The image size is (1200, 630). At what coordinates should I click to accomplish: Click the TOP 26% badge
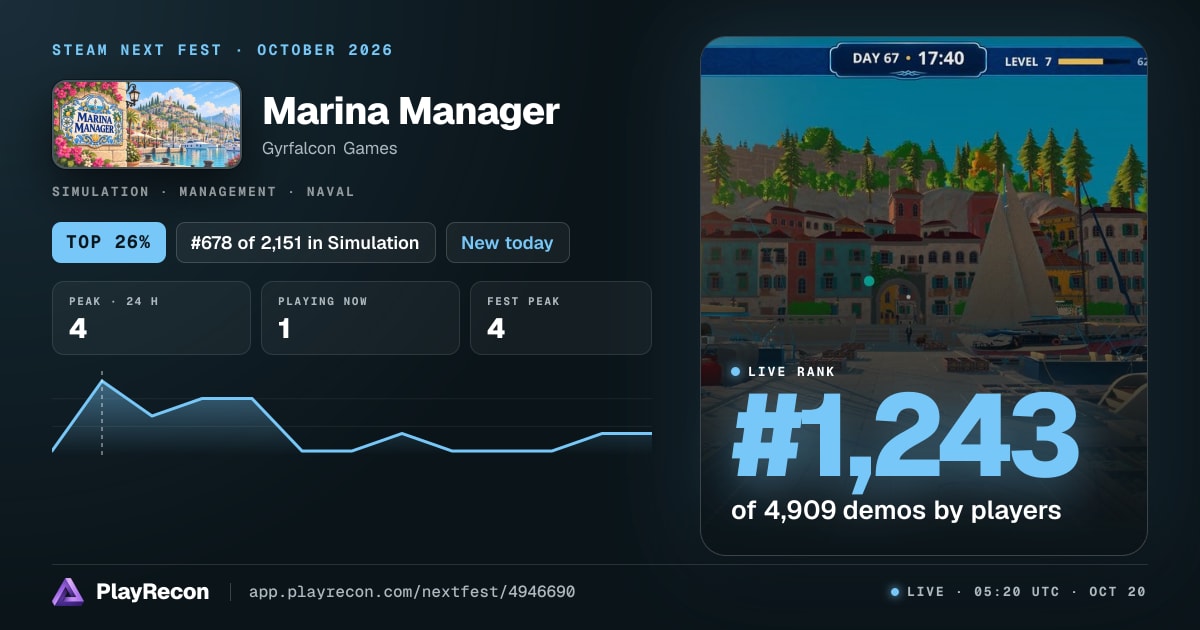point(109,242)
